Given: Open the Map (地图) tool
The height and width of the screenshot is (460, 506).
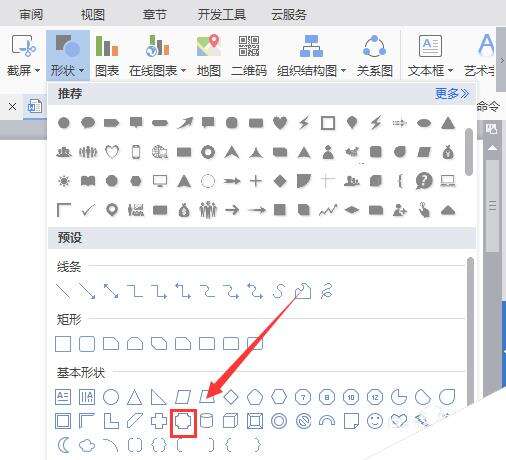Looking at the screenshot, I should point(209,55).
